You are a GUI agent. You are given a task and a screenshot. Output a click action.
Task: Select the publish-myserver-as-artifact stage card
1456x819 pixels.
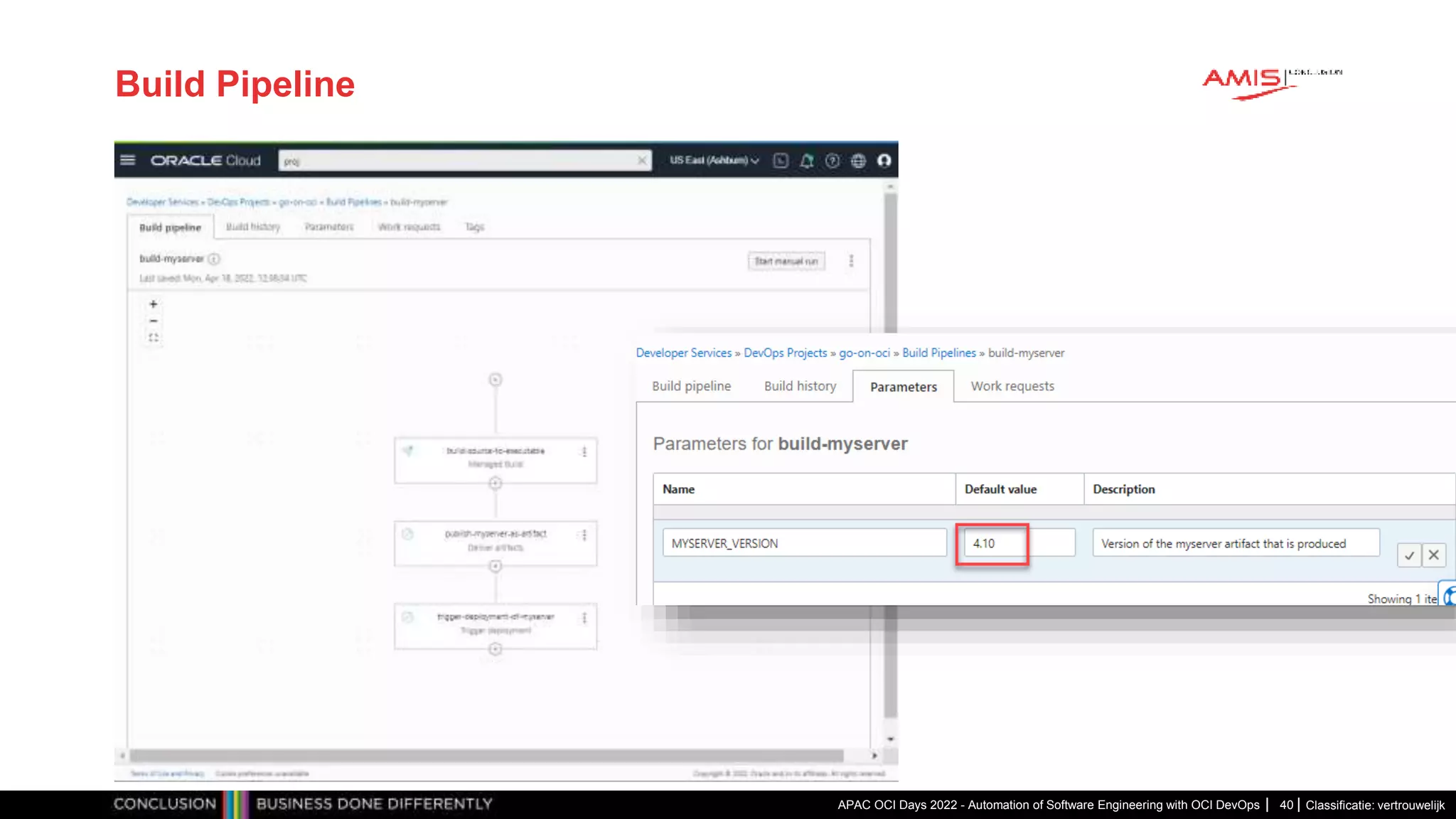click(496, 543)
